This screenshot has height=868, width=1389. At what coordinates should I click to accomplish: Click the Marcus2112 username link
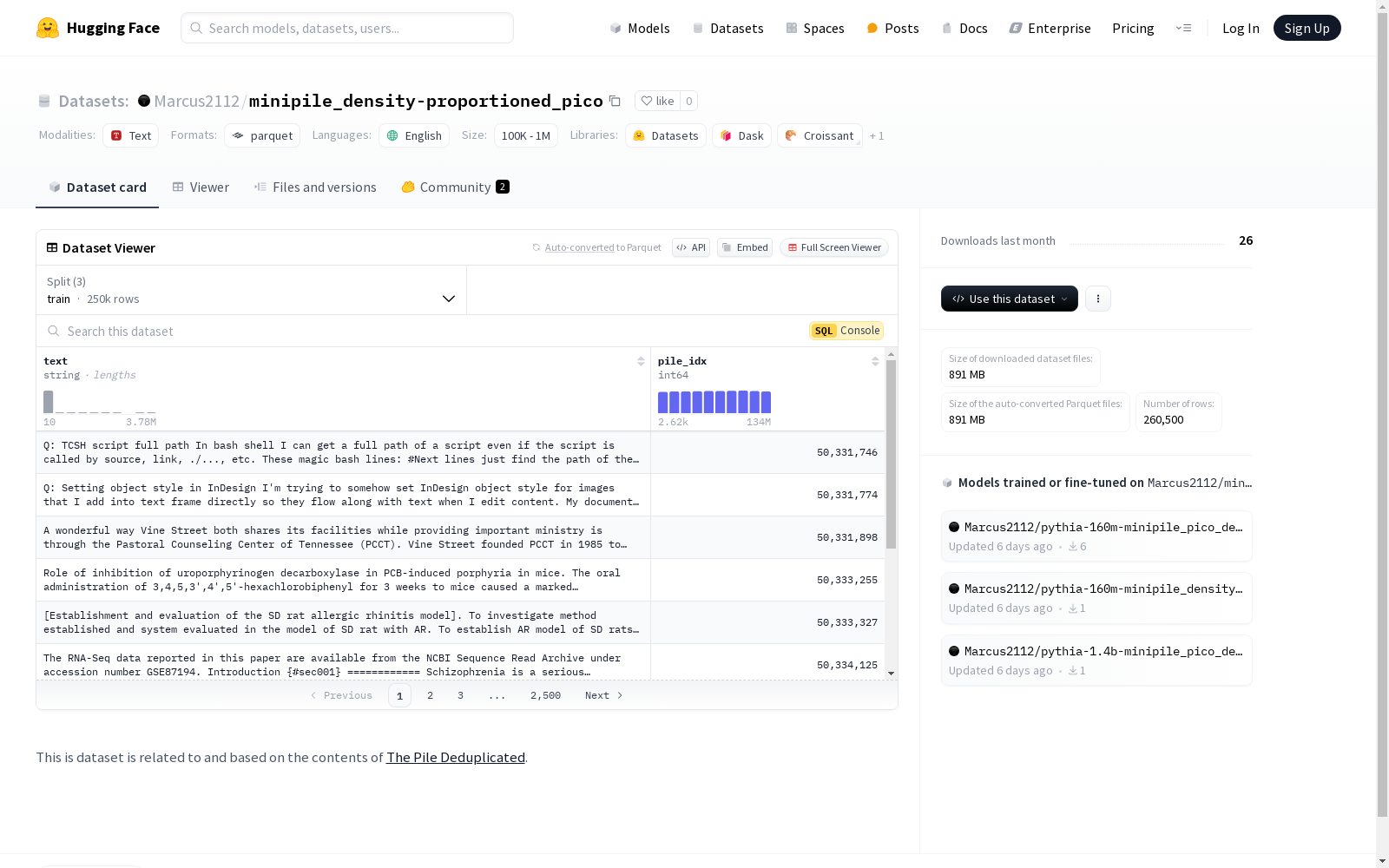click(x=196, y=101)
